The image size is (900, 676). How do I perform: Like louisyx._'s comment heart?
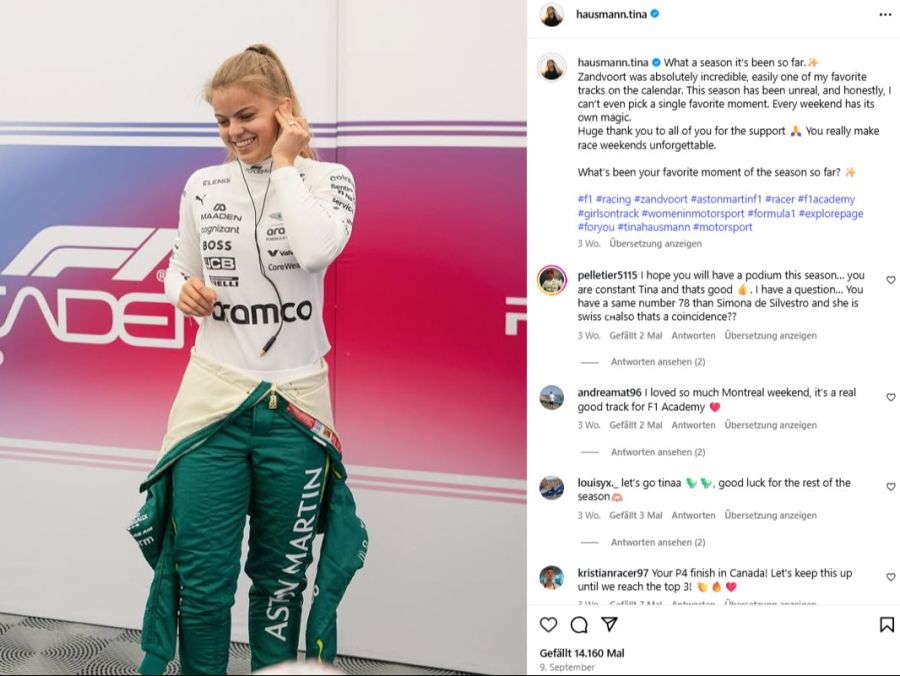(890, 487)
